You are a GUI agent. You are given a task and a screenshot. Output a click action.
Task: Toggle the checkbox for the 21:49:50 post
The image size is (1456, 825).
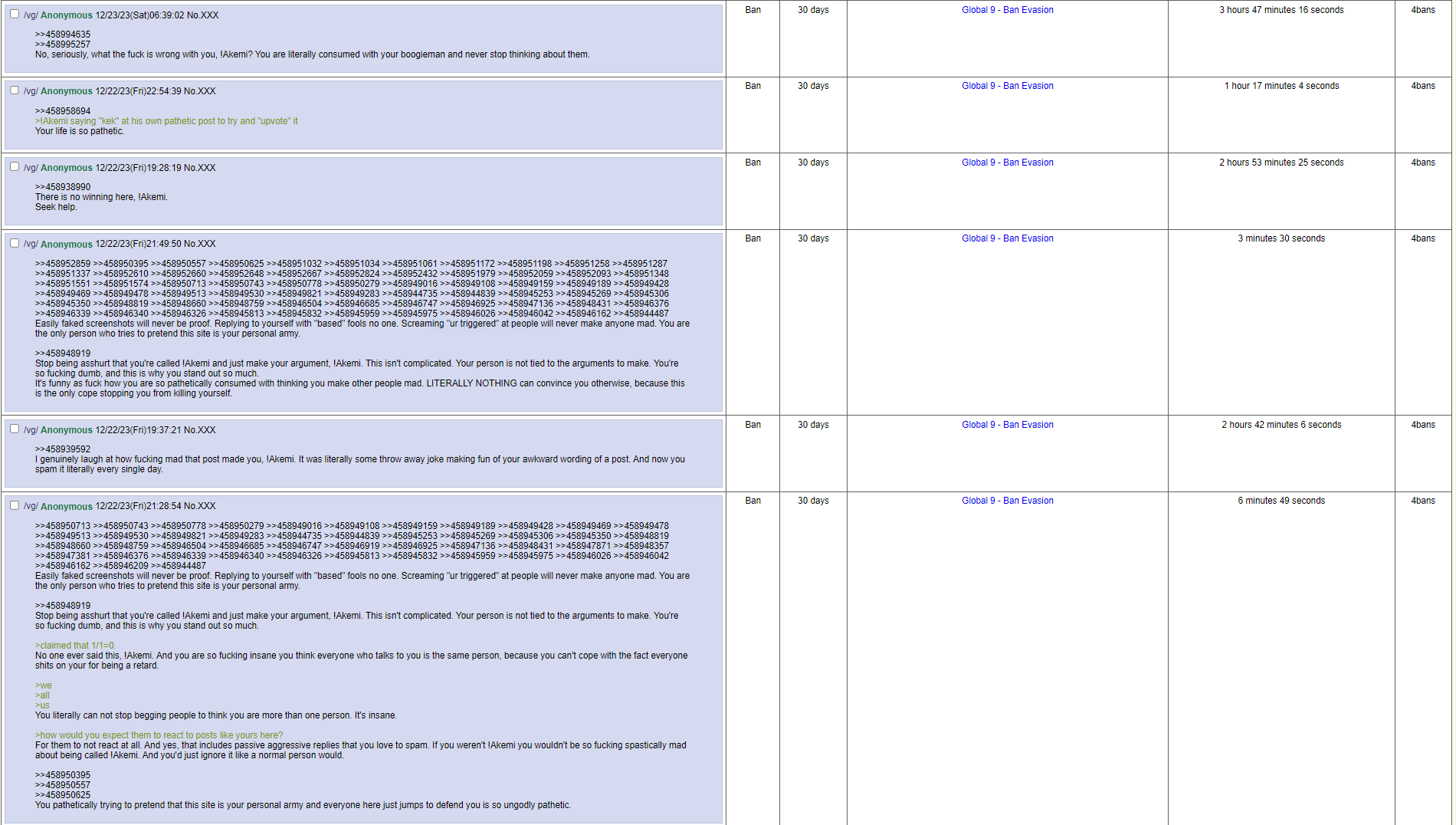click(15, 243)
